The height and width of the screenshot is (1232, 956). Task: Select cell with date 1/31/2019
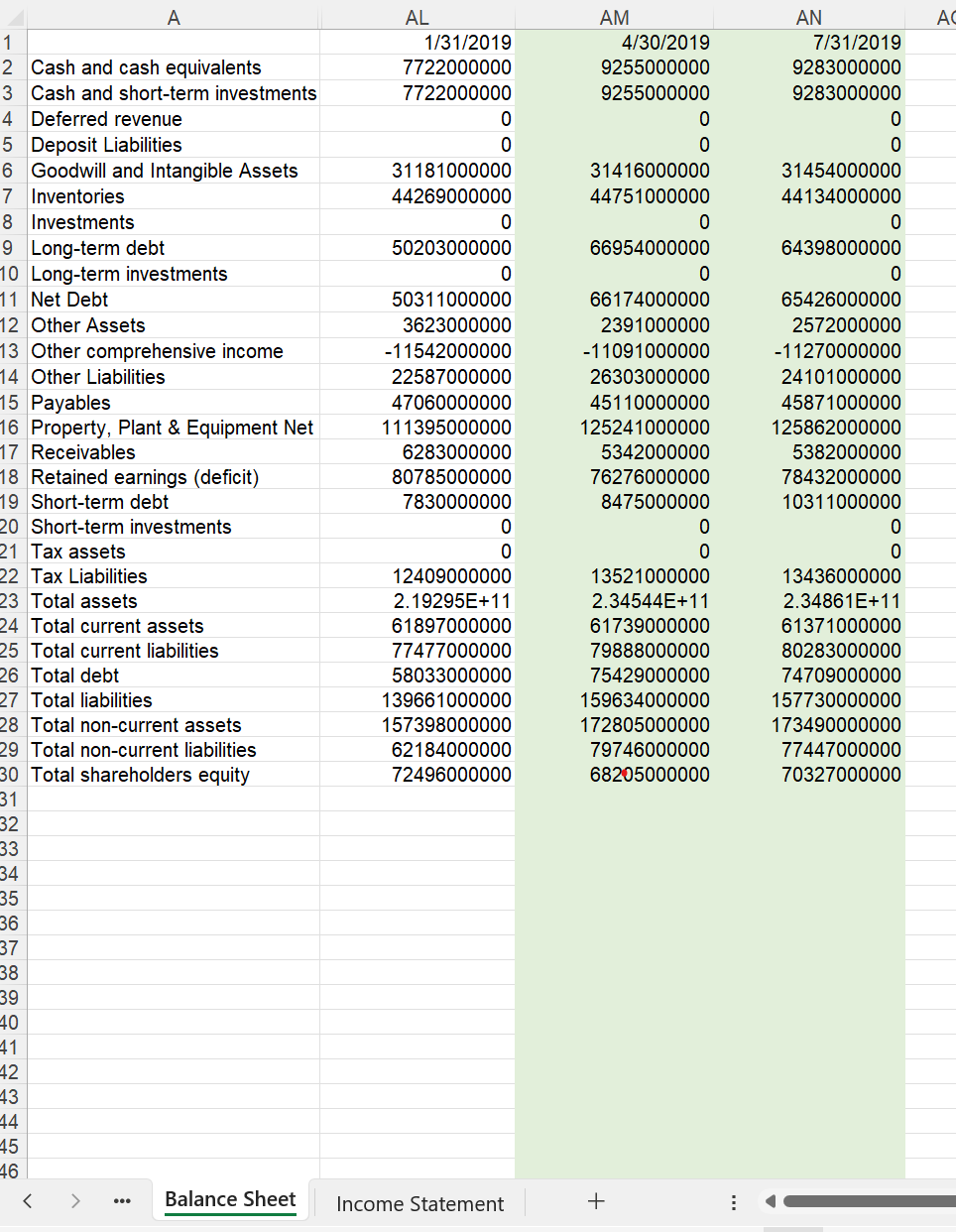(x=418, y=42)
